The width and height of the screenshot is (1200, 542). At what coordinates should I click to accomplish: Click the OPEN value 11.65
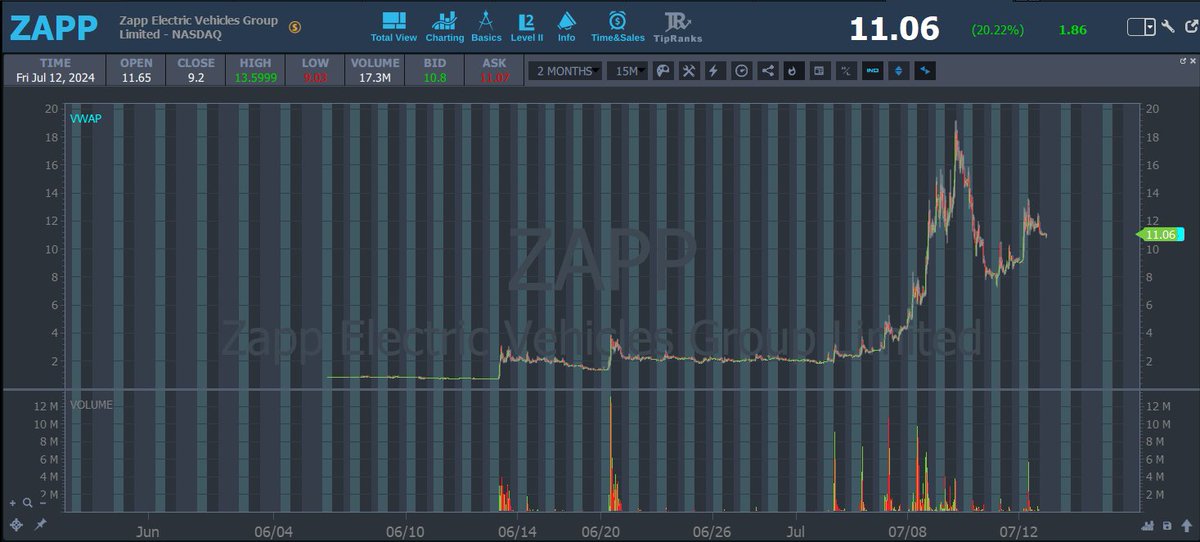click(136, 77)
